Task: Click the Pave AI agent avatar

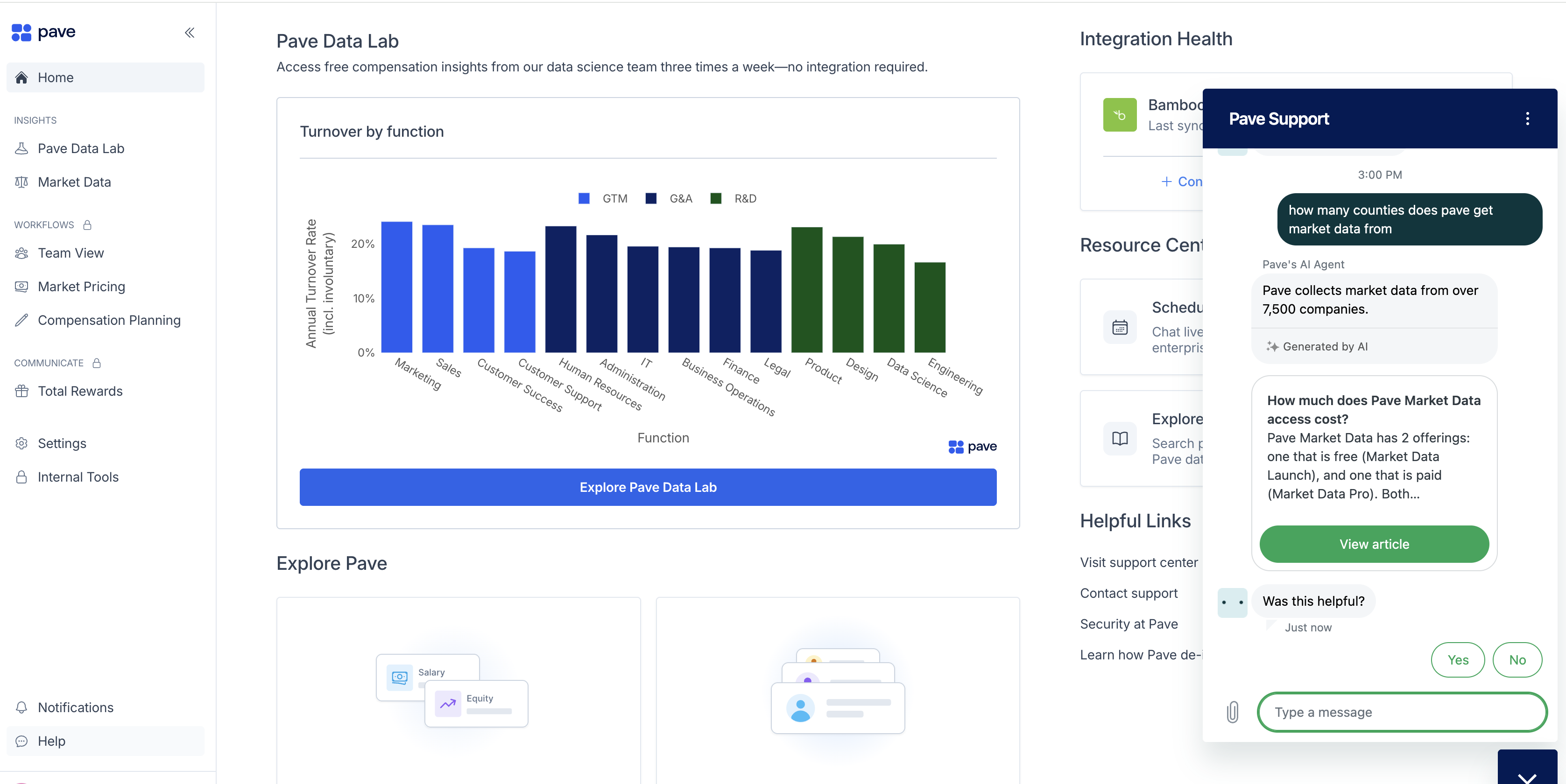Action: (x=1232, y=603)
